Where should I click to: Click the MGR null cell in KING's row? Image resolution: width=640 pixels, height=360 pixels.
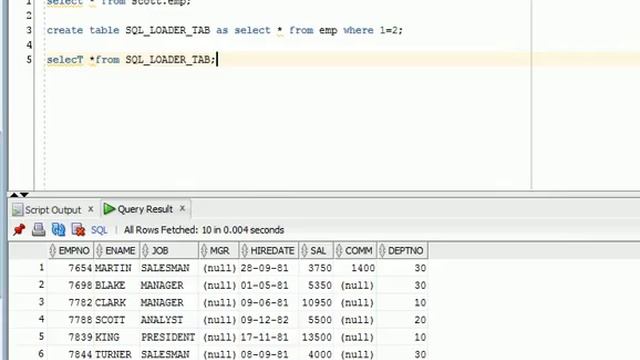point(220,337)
